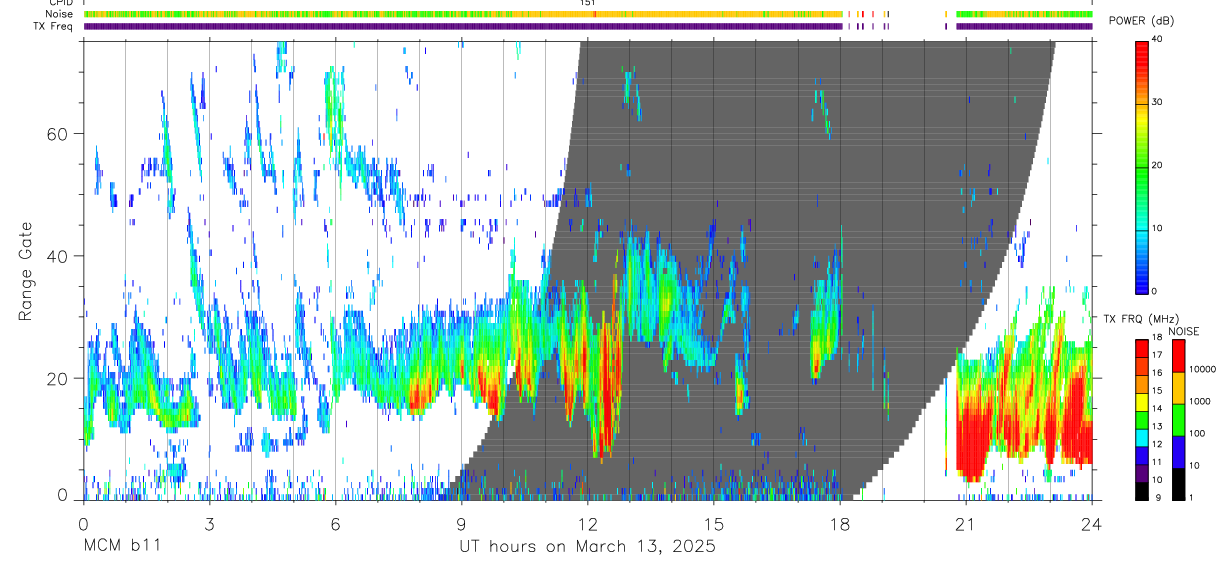Viewport: 1228px width, 567px height.
Task: Click the 'MCM b11' radar label
Action: coord(121,547)
